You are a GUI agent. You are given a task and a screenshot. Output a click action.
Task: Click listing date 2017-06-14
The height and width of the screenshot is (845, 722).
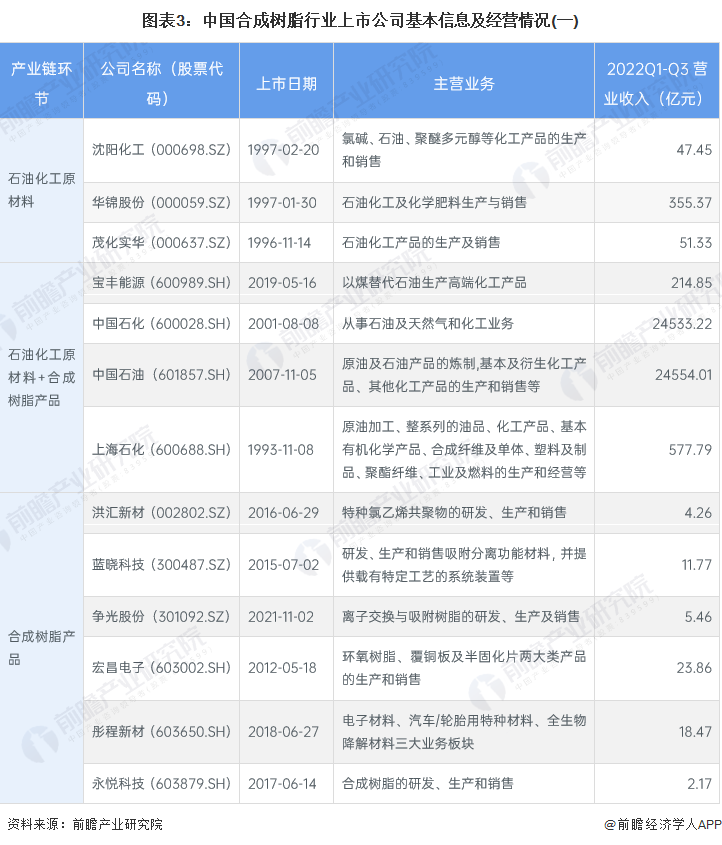pyautogui.click(x=282, y=784)
